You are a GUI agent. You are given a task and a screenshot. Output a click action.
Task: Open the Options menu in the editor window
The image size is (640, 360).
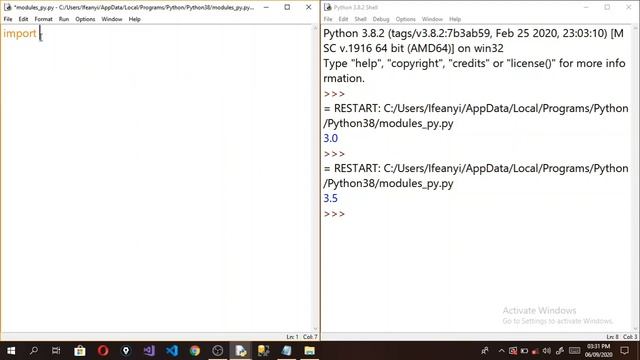(x=85, y=19)
